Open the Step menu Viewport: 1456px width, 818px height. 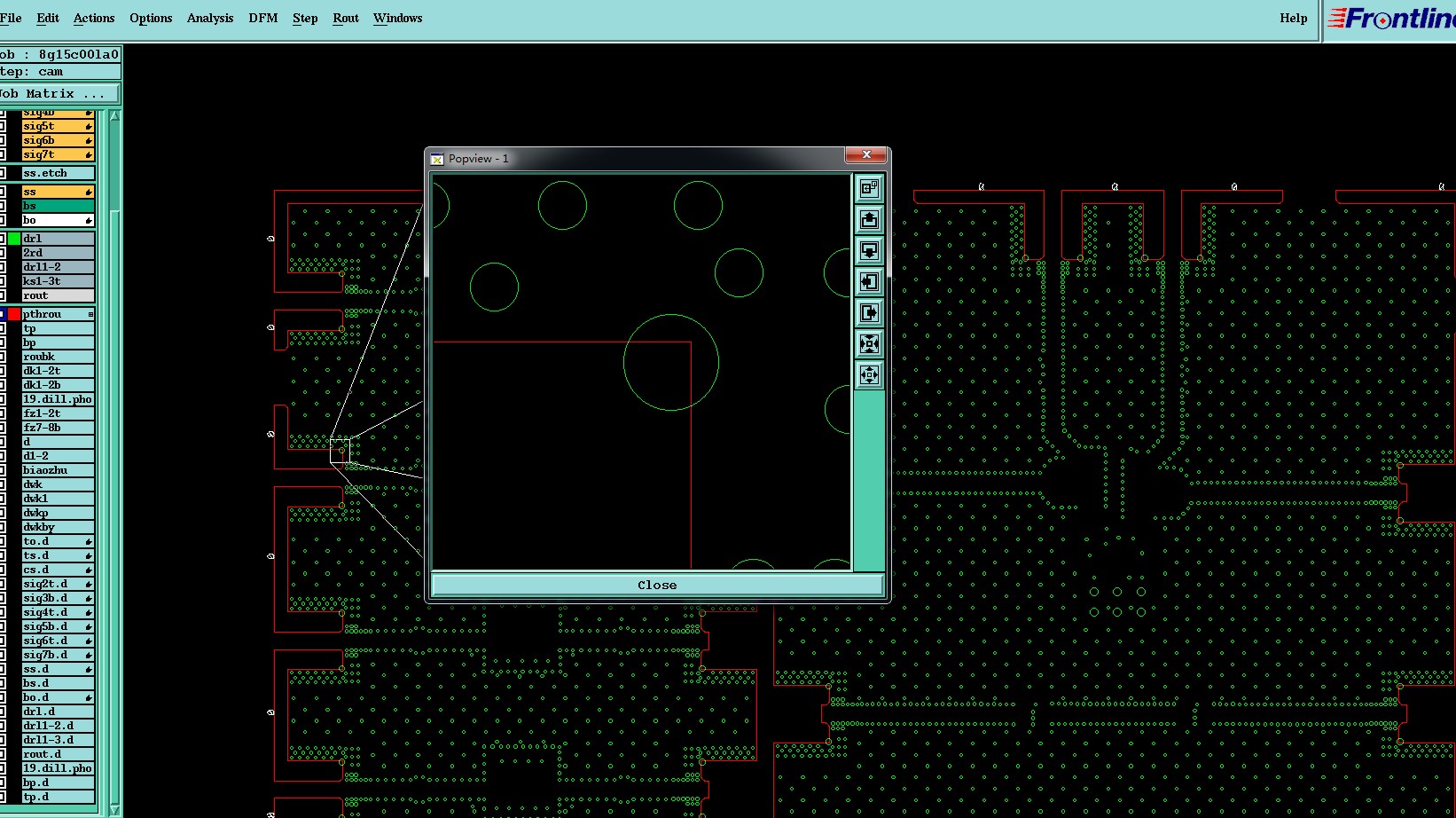coord(305,18)
